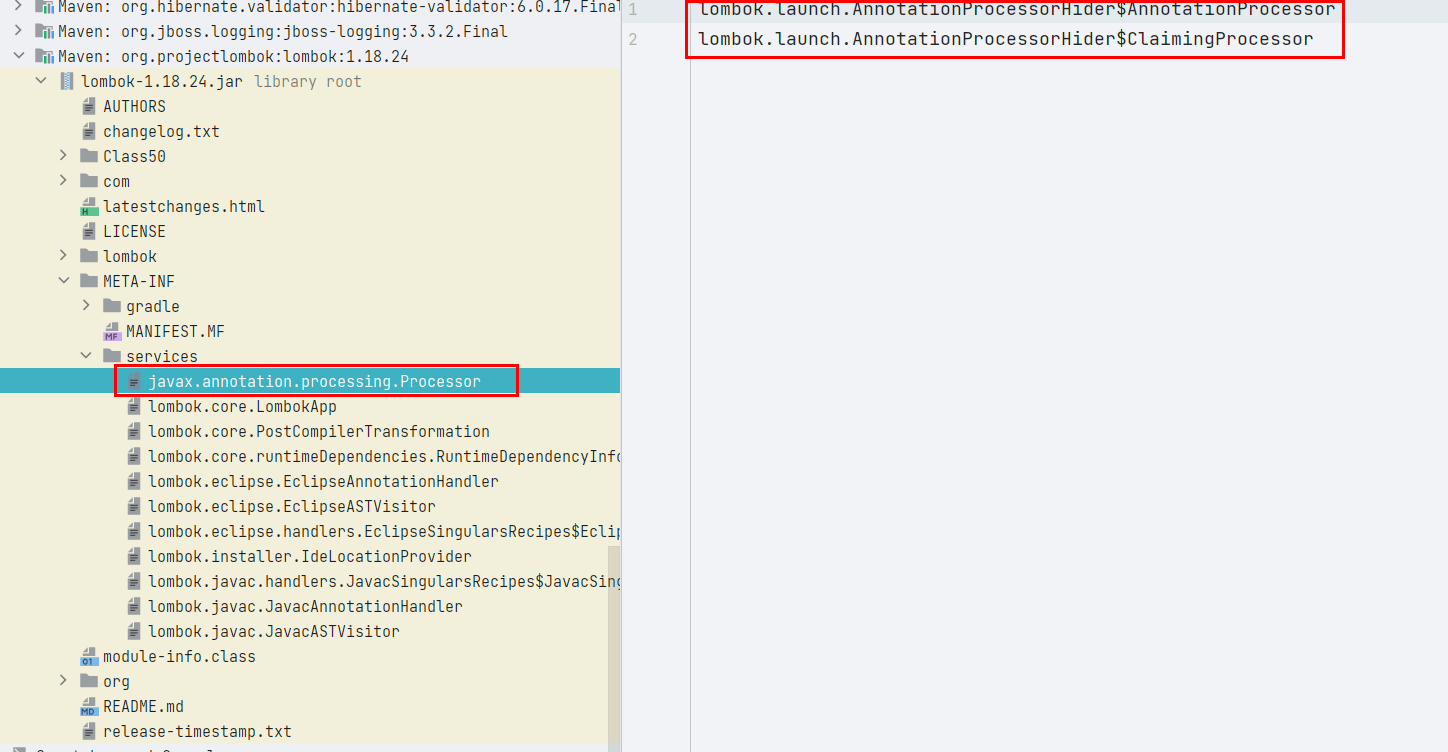Viewport: 1448px width, 752px height.
Task: Select lombok.eclipse.EclipseASTVisitor file
Action: (292, 506)
